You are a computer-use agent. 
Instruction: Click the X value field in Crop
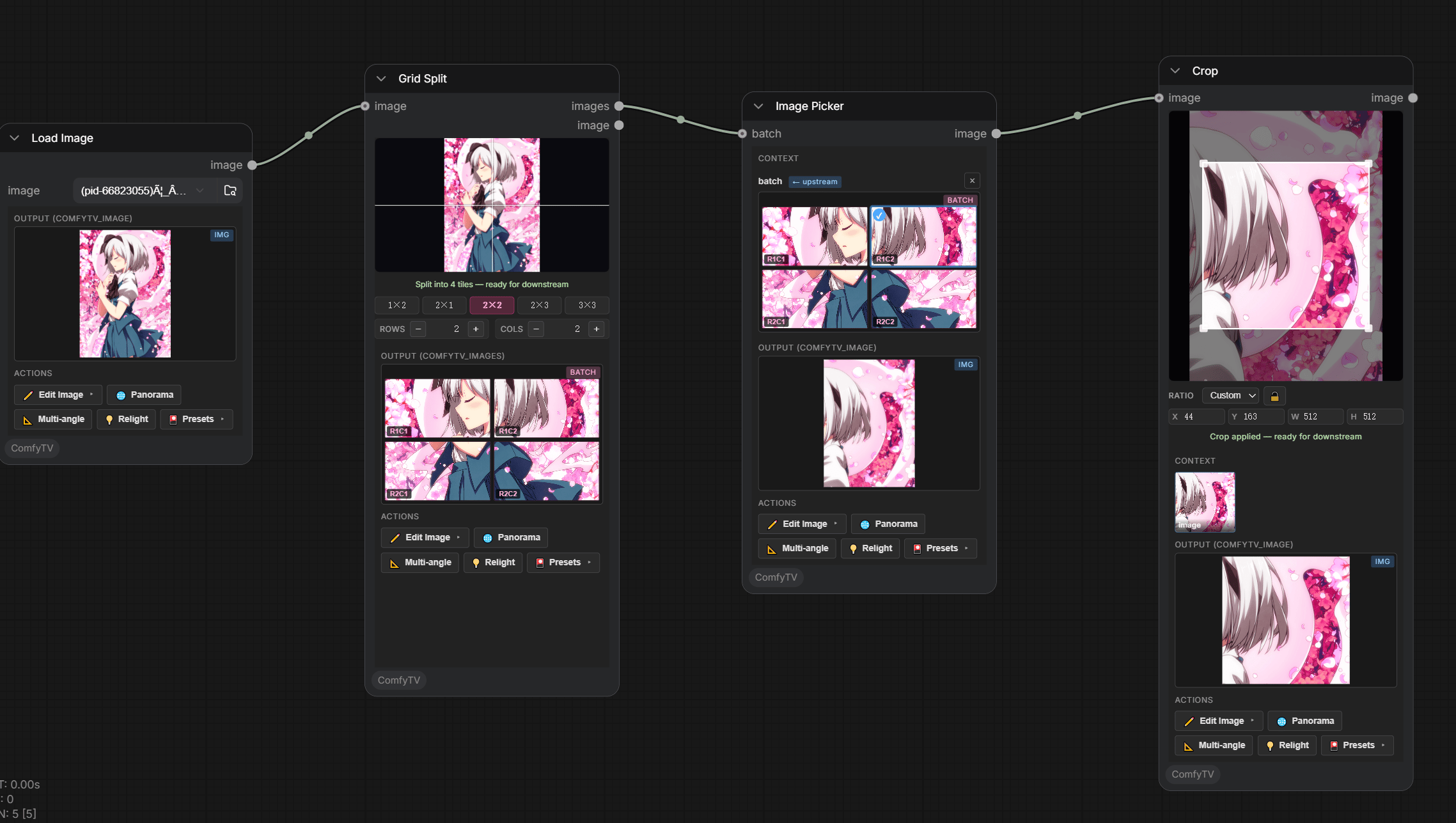tap(1196, 417)
